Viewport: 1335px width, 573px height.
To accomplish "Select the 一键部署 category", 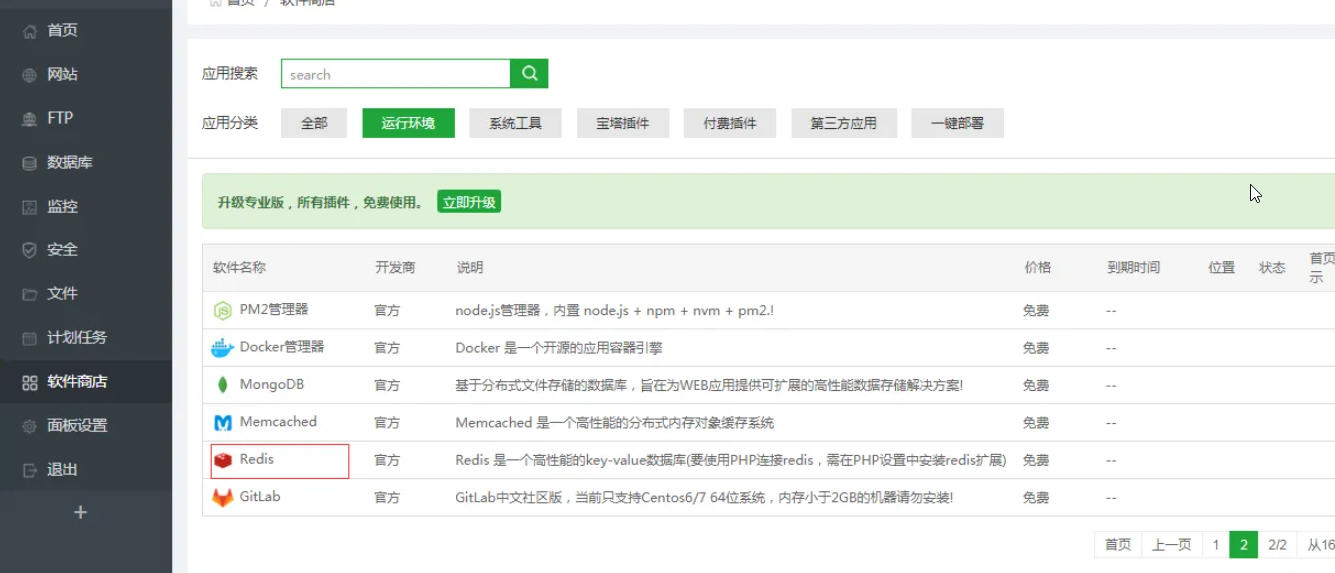I will tap(957, 123).
